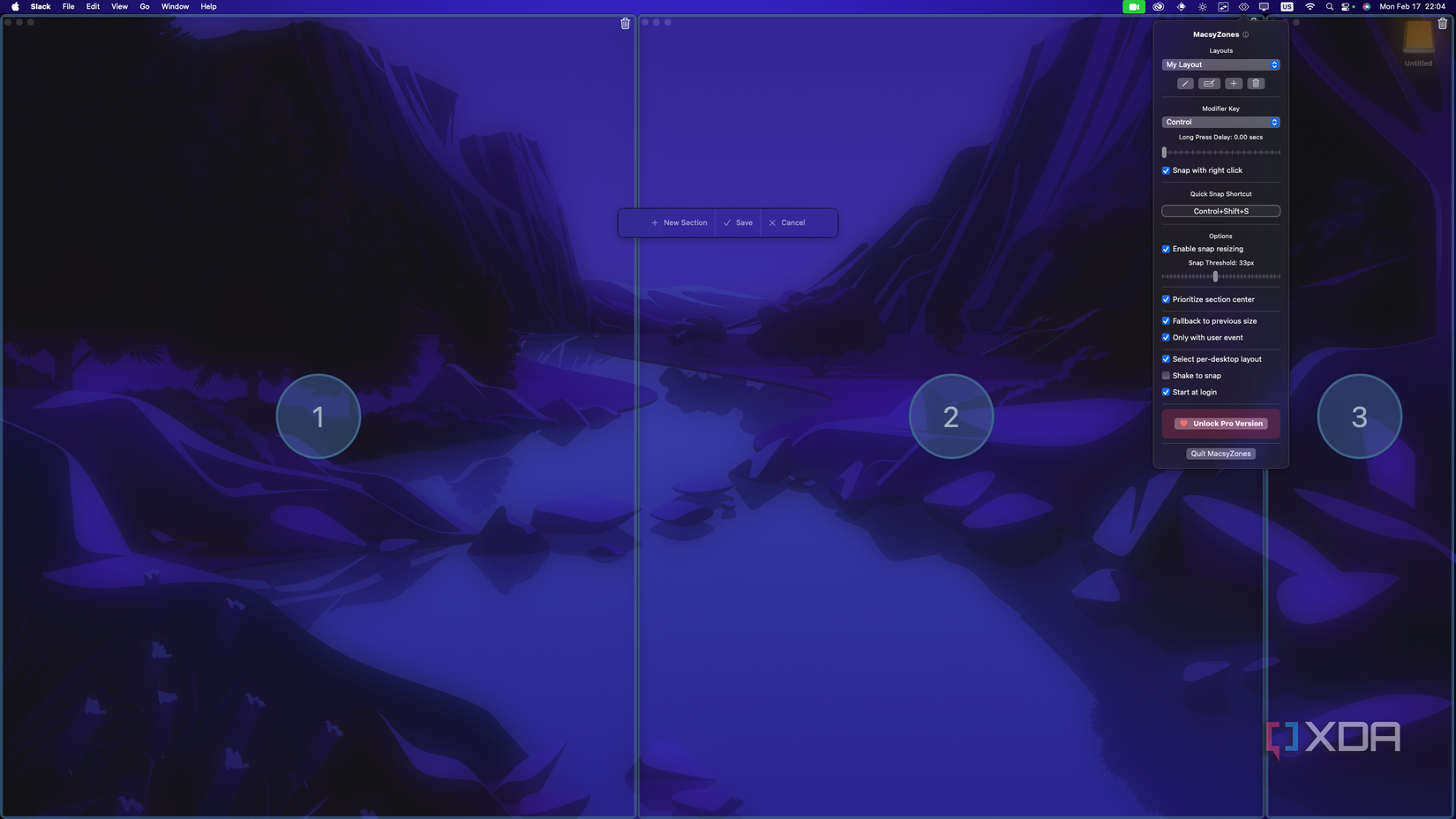Uncheck Prioritize section center

coord(1166,299)
